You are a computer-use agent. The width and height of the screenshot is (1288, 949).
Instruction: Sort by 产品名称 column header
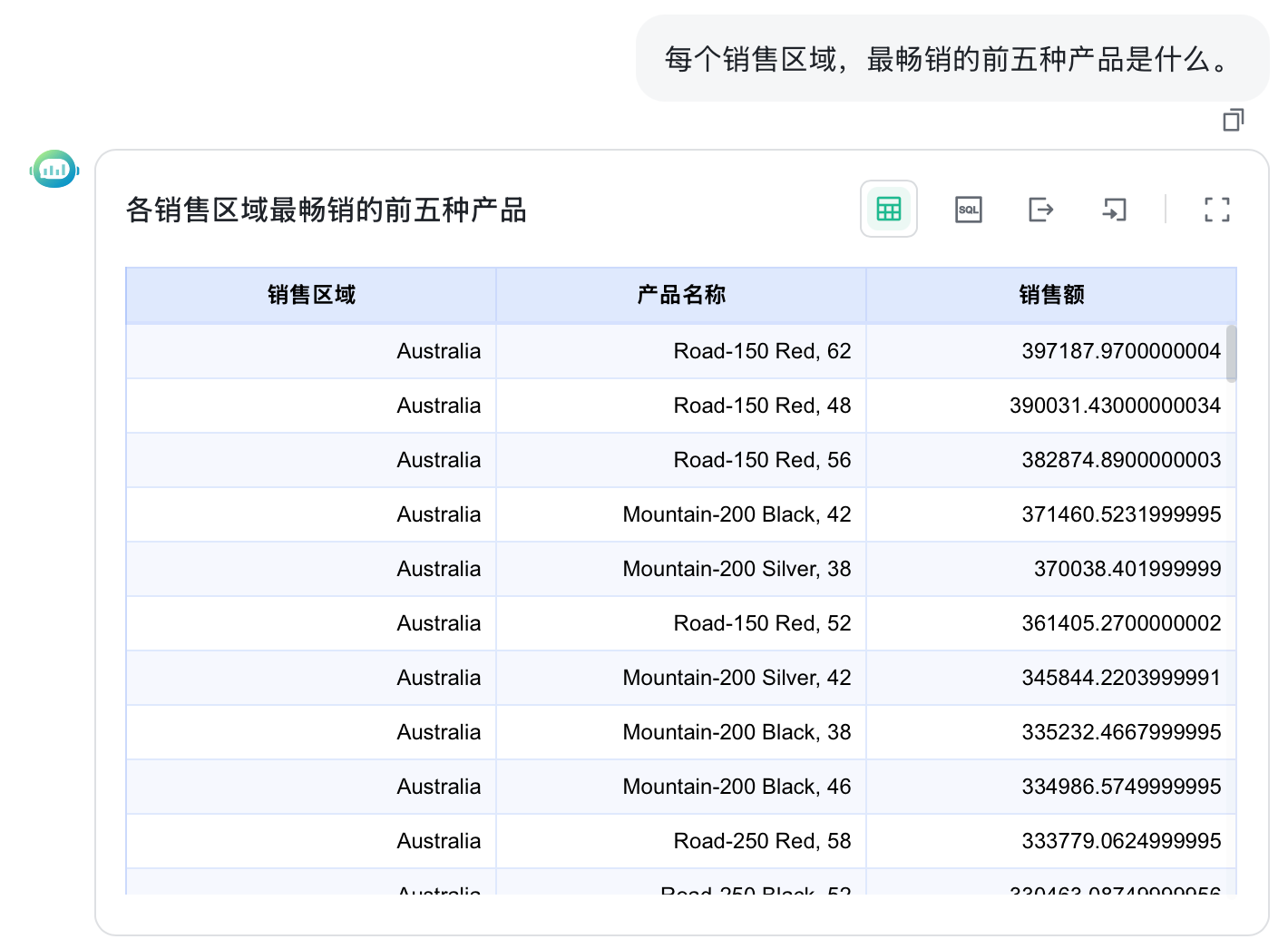pos(681,295)
